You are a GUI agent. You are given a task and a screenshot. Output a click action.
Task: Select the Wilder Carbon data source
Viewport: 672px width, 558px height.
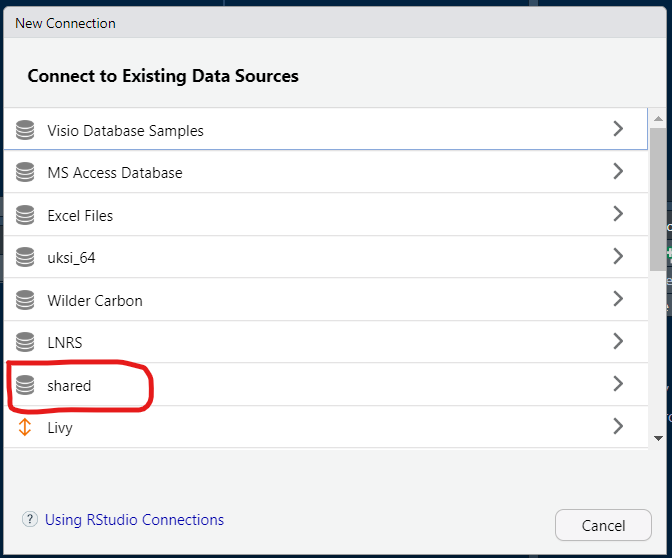(x=326, y=300)
